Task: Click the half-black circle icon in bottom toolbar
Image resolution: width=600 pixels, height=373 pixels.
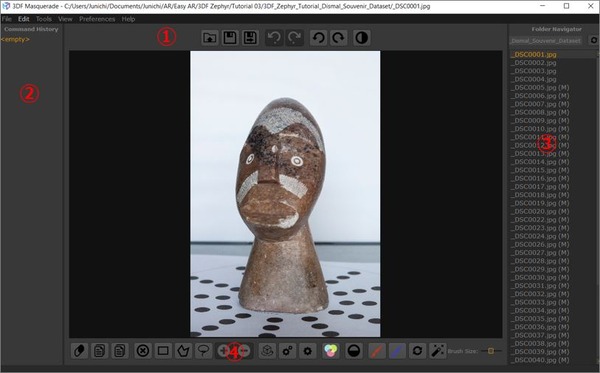Action: coord(354,350)
